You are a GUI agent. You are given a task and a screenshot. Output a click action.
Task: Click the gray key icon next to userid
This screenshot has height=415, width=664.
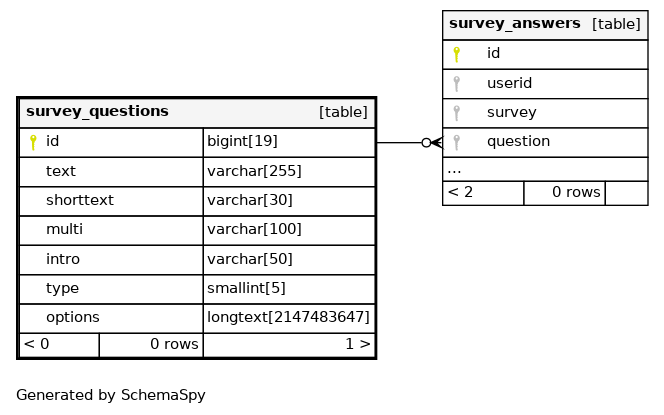[x=456, y=84]
